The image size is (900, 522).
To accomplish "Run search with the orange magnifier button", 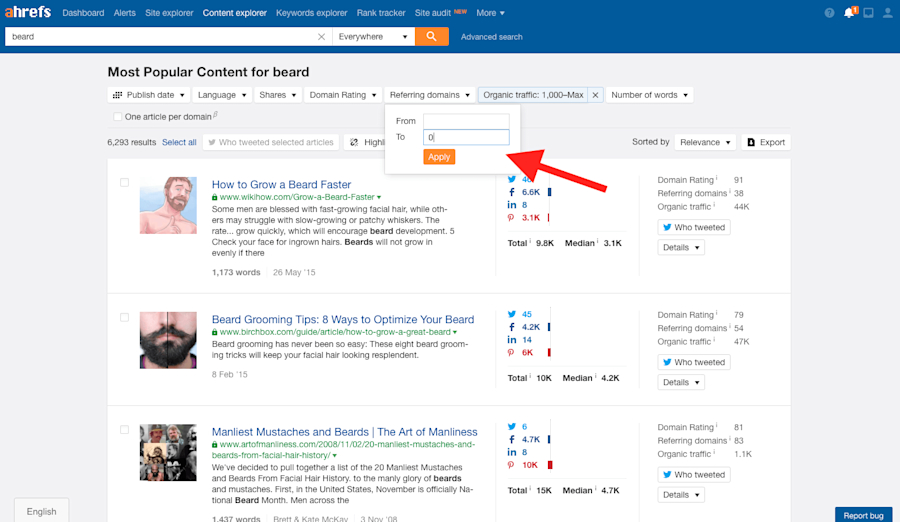I will pos(432,36).
